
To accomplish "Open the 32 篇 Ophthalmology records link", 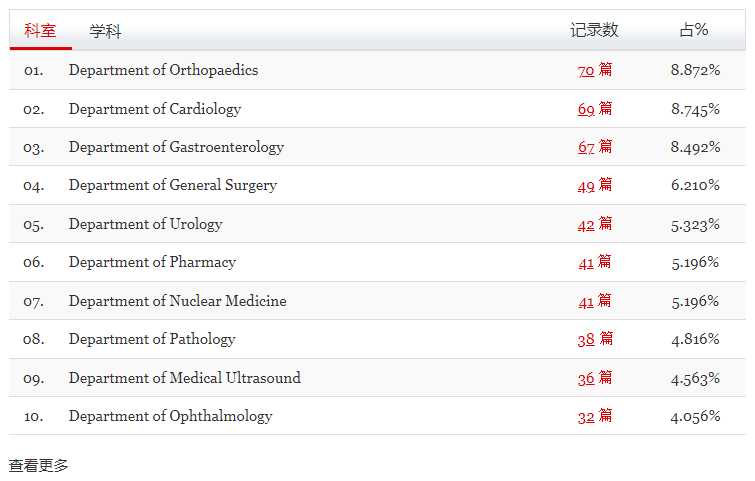I will click(595, 416).
